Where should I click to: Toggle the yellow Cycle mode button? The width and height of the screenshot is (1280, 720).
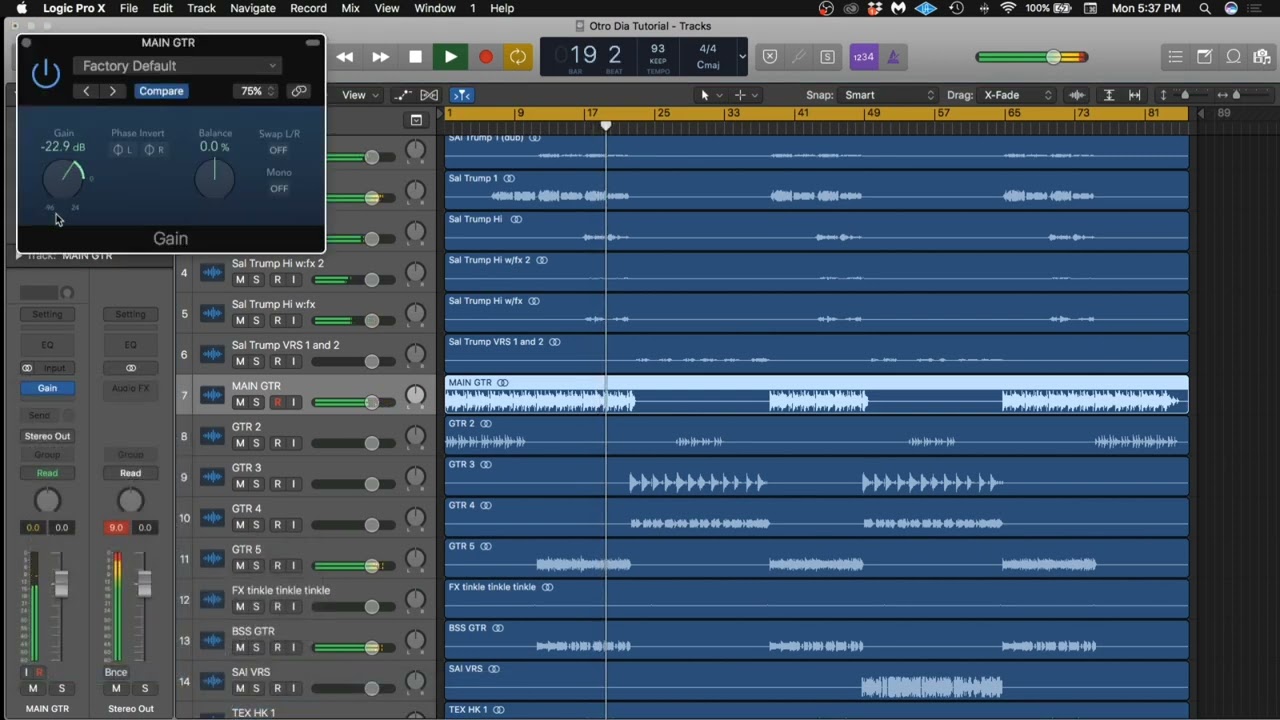click(518, 57)
